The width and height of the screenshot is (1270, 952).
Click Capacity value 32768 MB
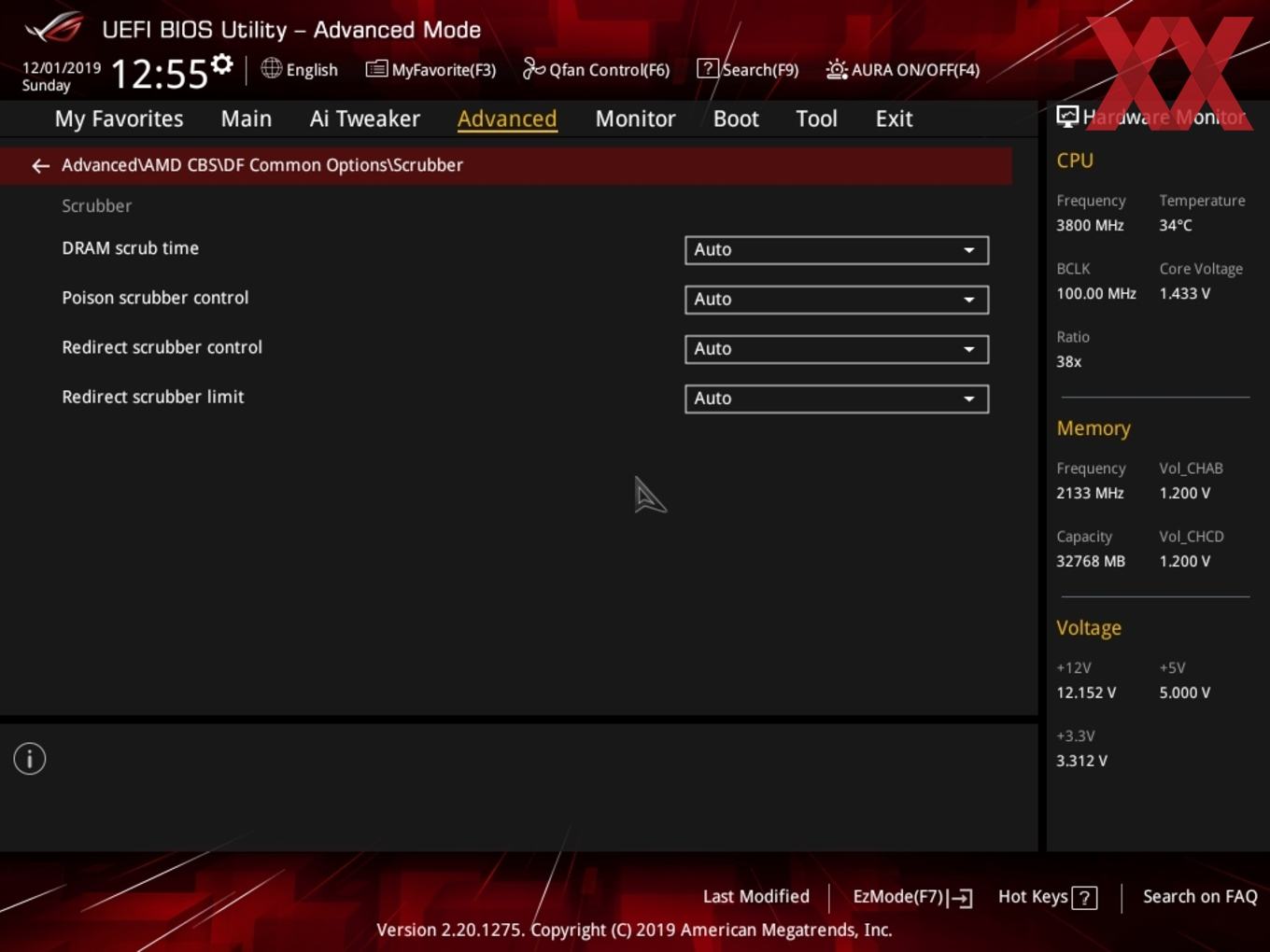coord(1091,561)
